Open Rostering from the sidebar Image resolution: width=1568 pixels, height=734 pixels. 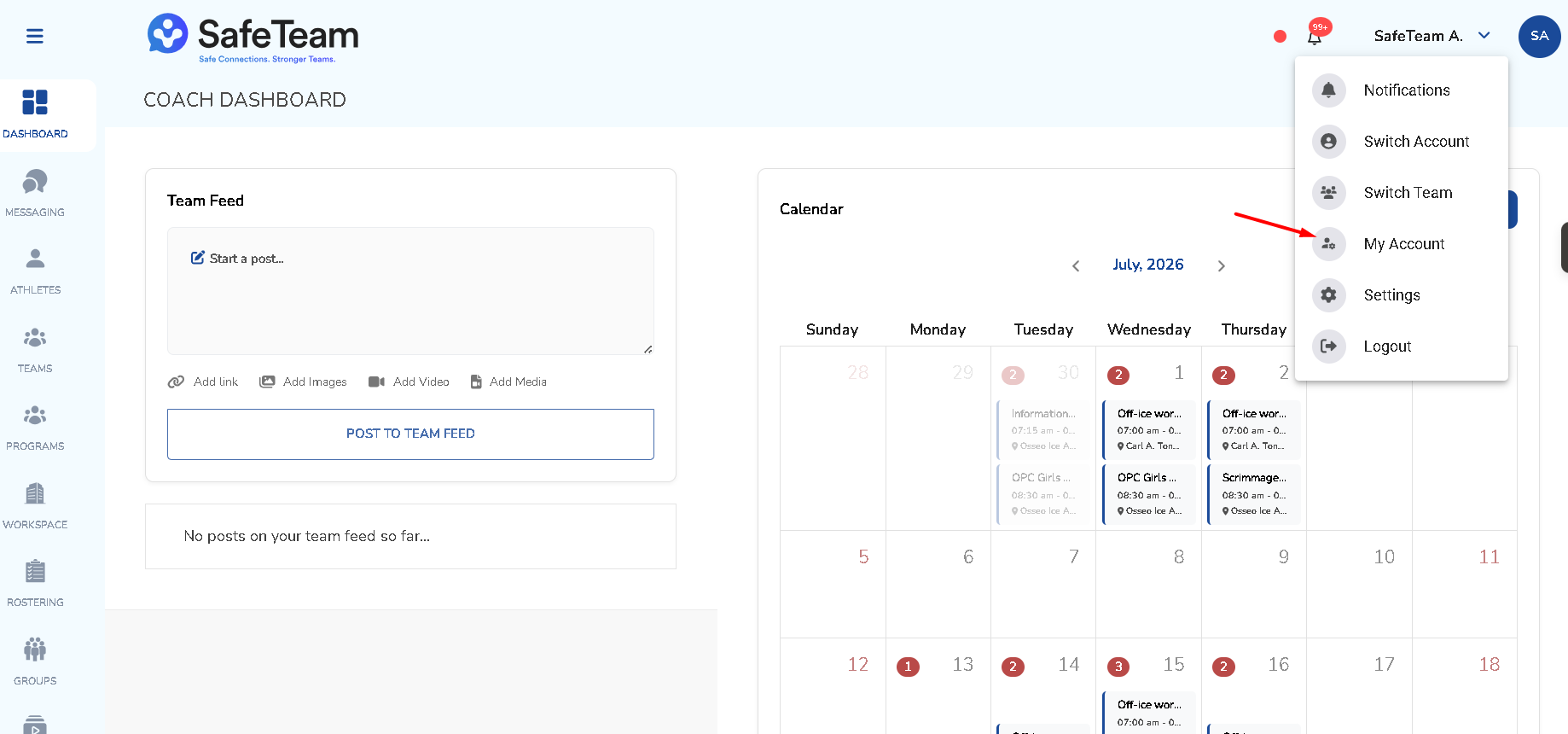(35, 584)
